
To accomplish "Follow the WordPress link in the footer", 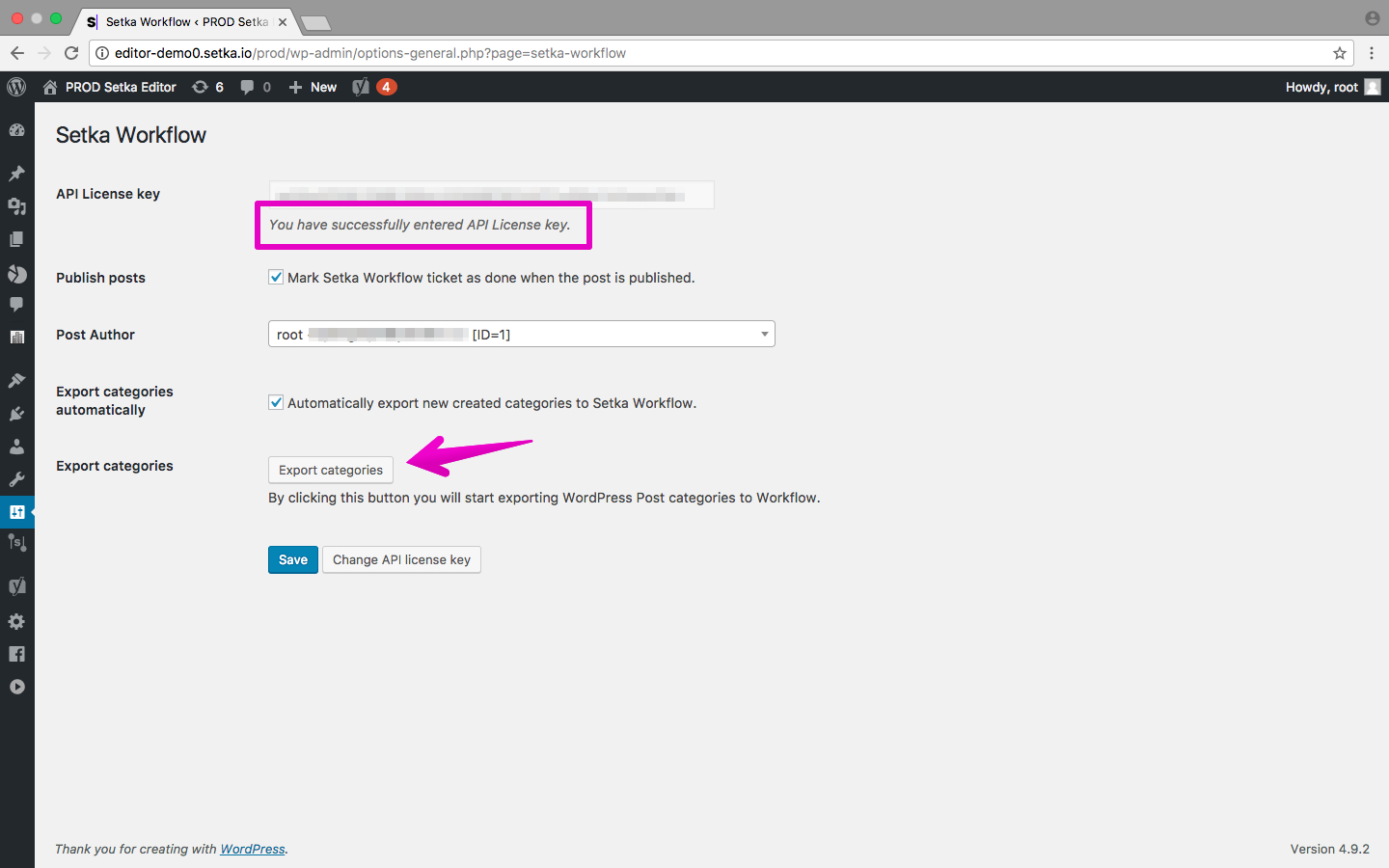I will coord(253,849).
